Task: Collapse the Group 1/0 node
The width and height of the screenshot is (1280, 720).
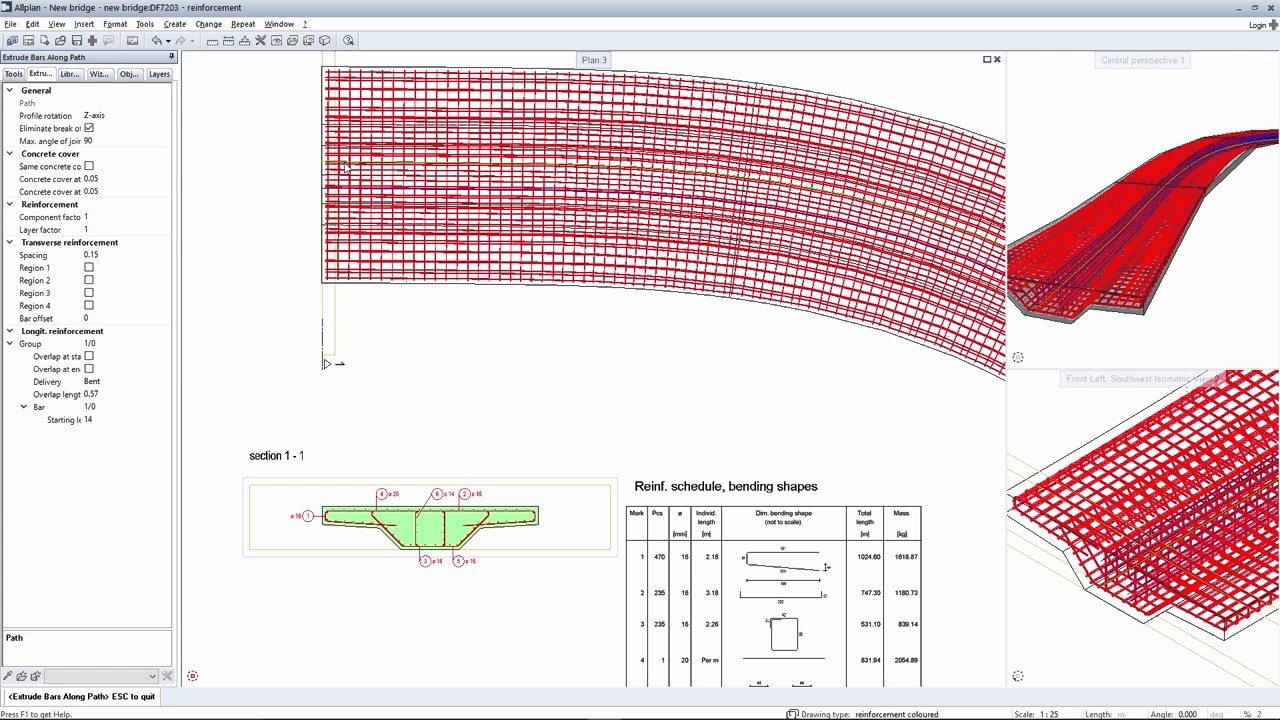Action: (10, 343)
